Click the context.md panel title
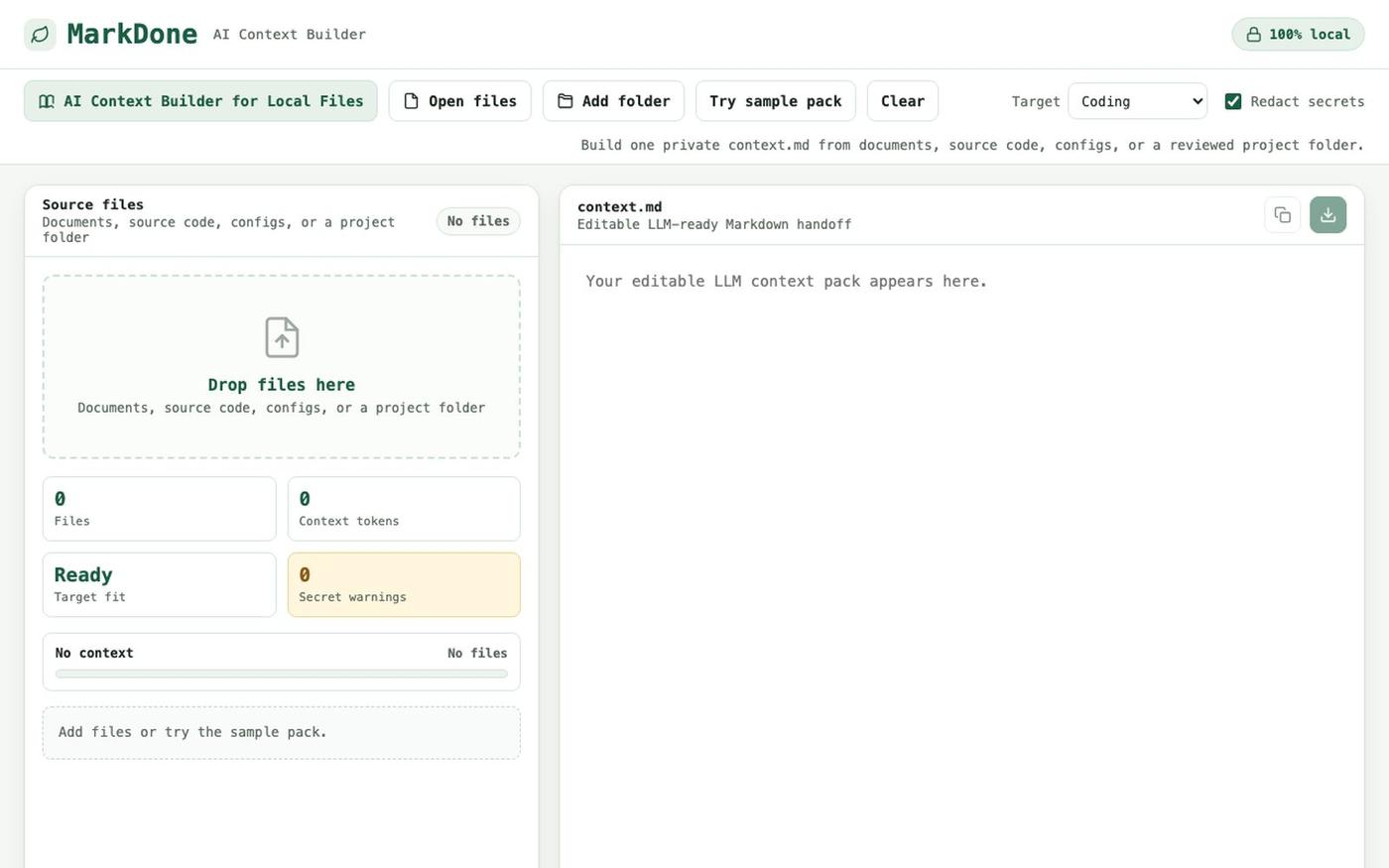Screen dimensions: 1389x868 pos(620,206)
